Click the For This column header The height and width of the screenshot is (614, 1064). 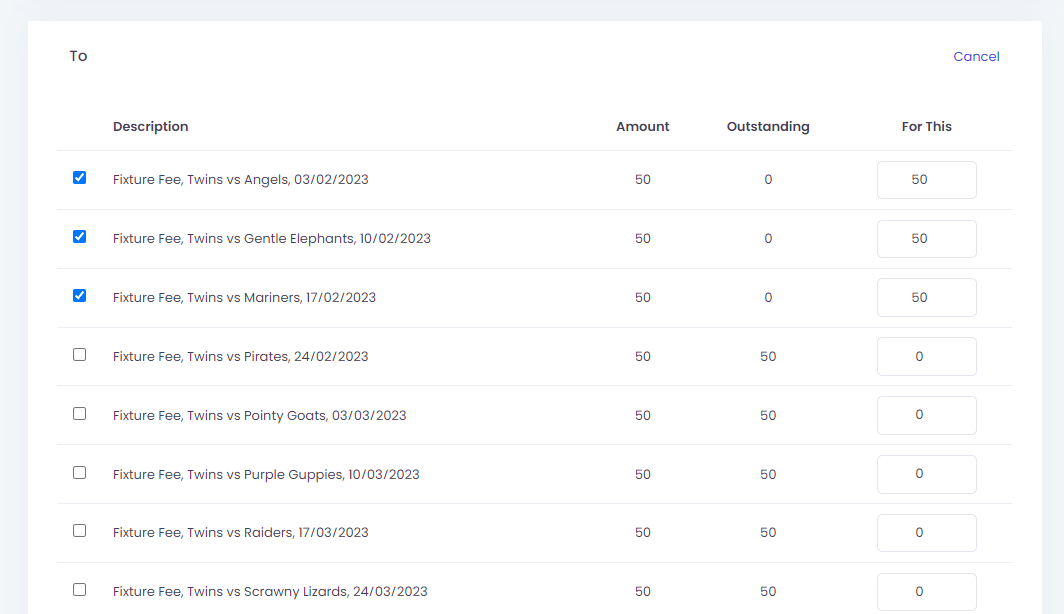pos(926,127)
